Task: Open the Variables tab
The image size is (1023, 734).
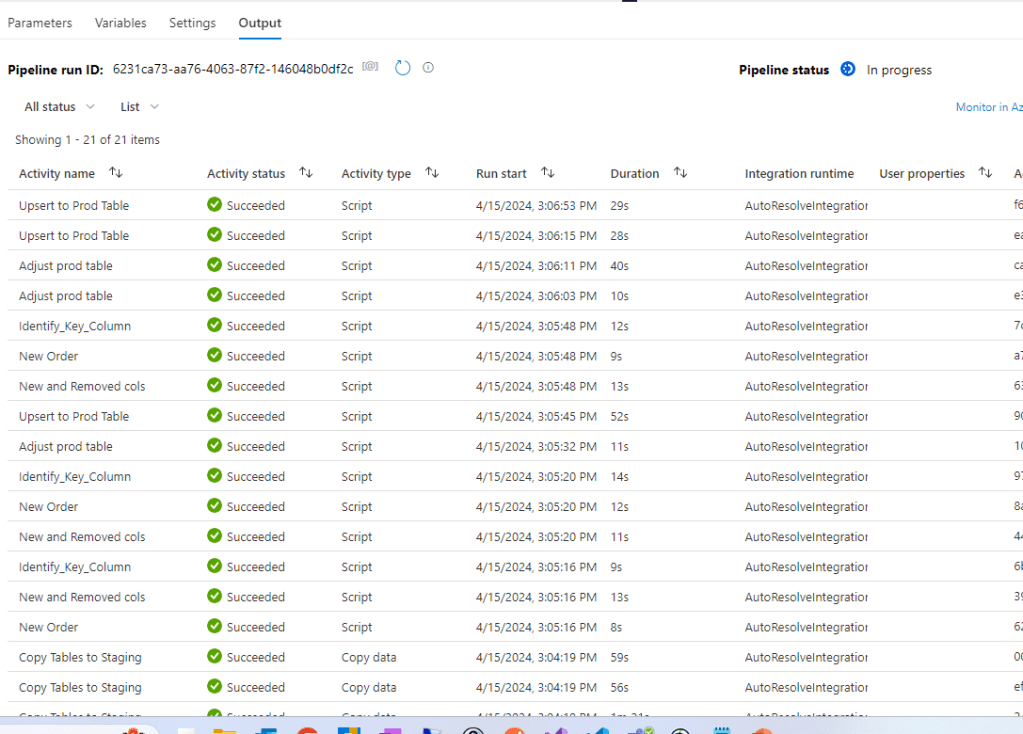Action: click(x=120, y=23)
